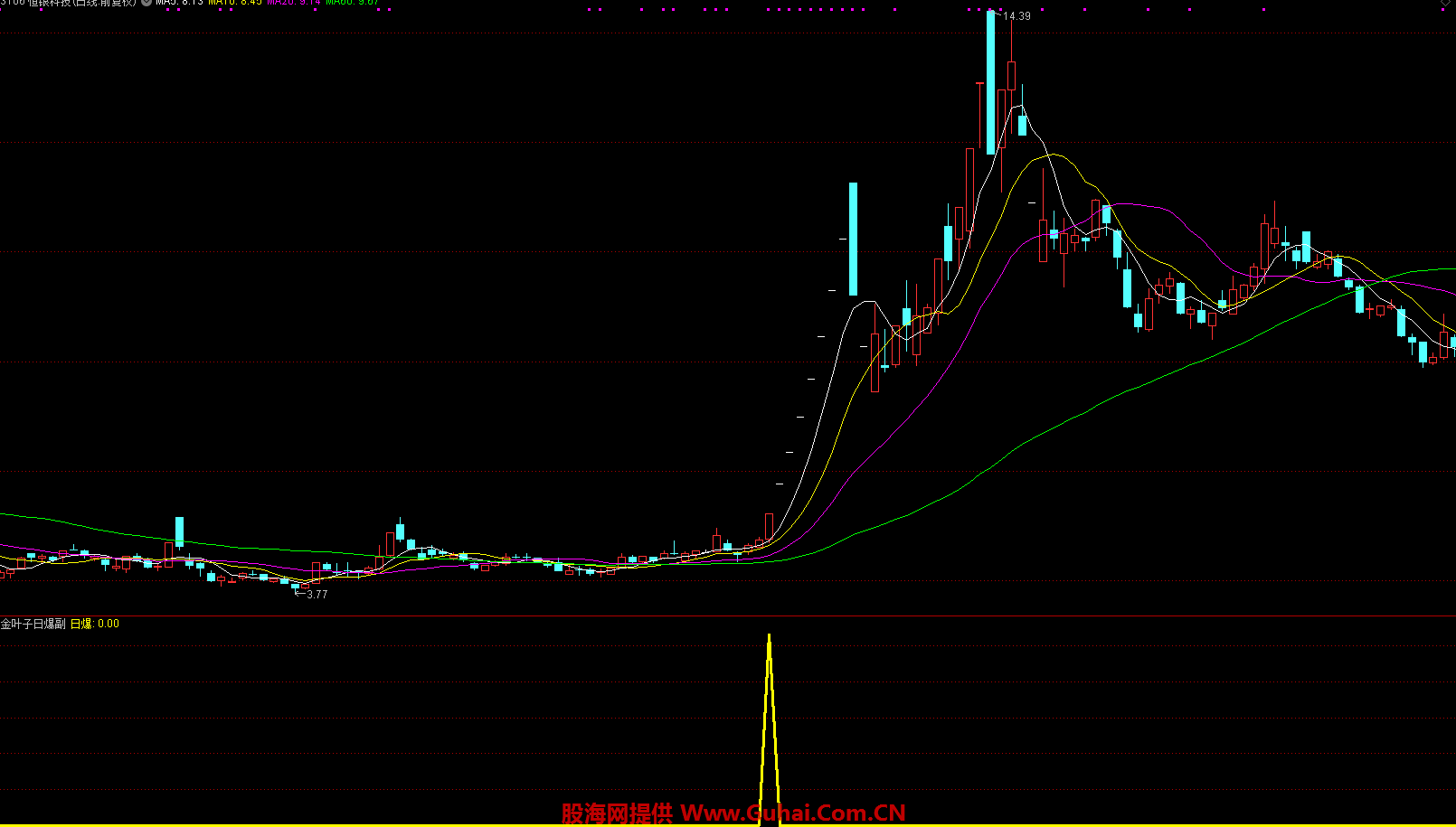Select the 金叶子日爆副 indicator name

[x=33, y=624]
